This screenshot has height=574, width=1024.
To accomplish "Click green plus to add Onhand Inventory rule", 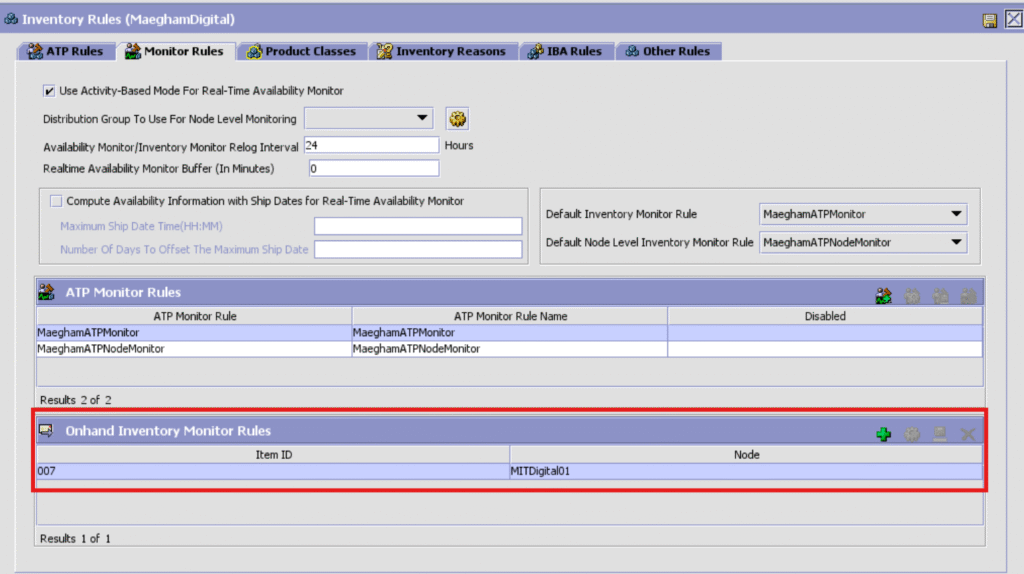I will pos(883,434).
